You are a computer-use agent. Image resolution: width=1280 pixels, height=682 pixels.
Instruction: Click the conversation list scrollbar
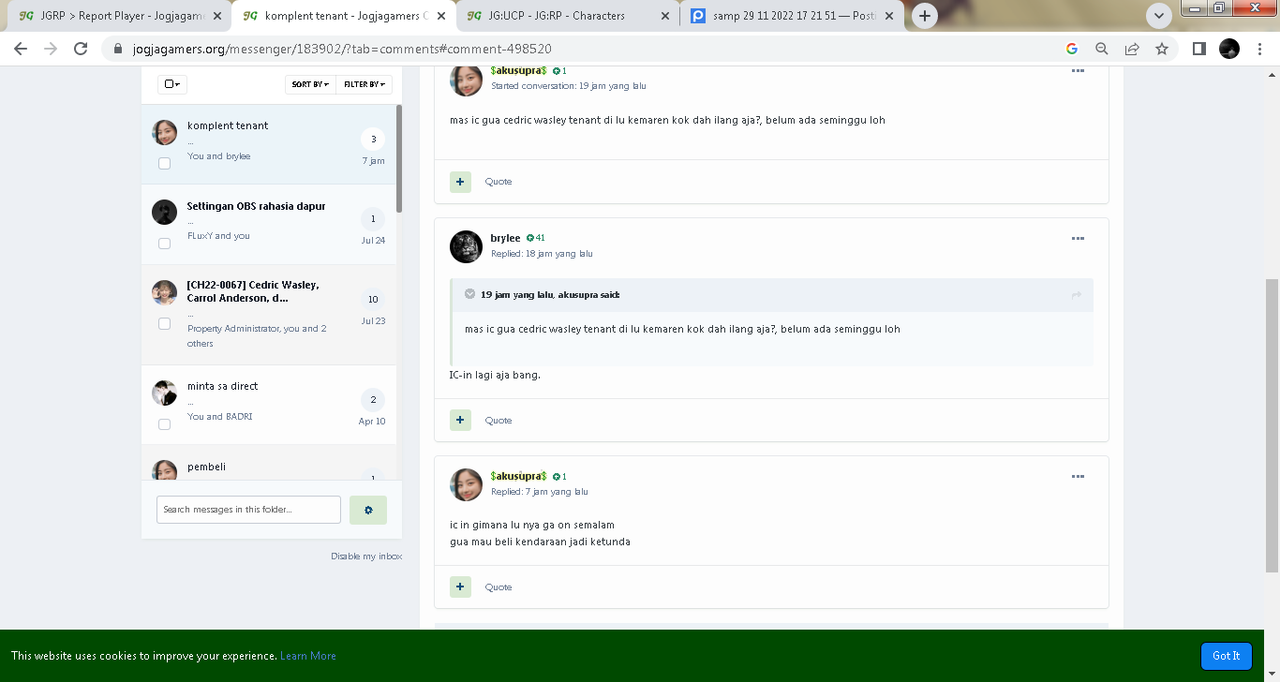click(x=399, y=159)
